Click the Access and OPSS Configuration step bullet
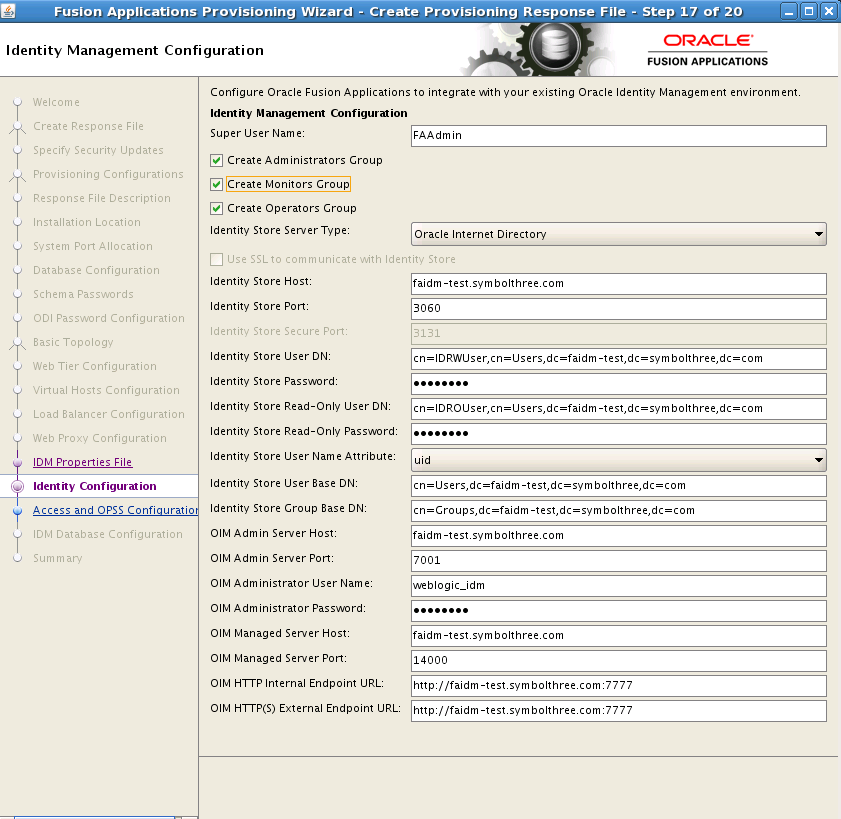Viewport: 841px width, 819px height. 16,510
